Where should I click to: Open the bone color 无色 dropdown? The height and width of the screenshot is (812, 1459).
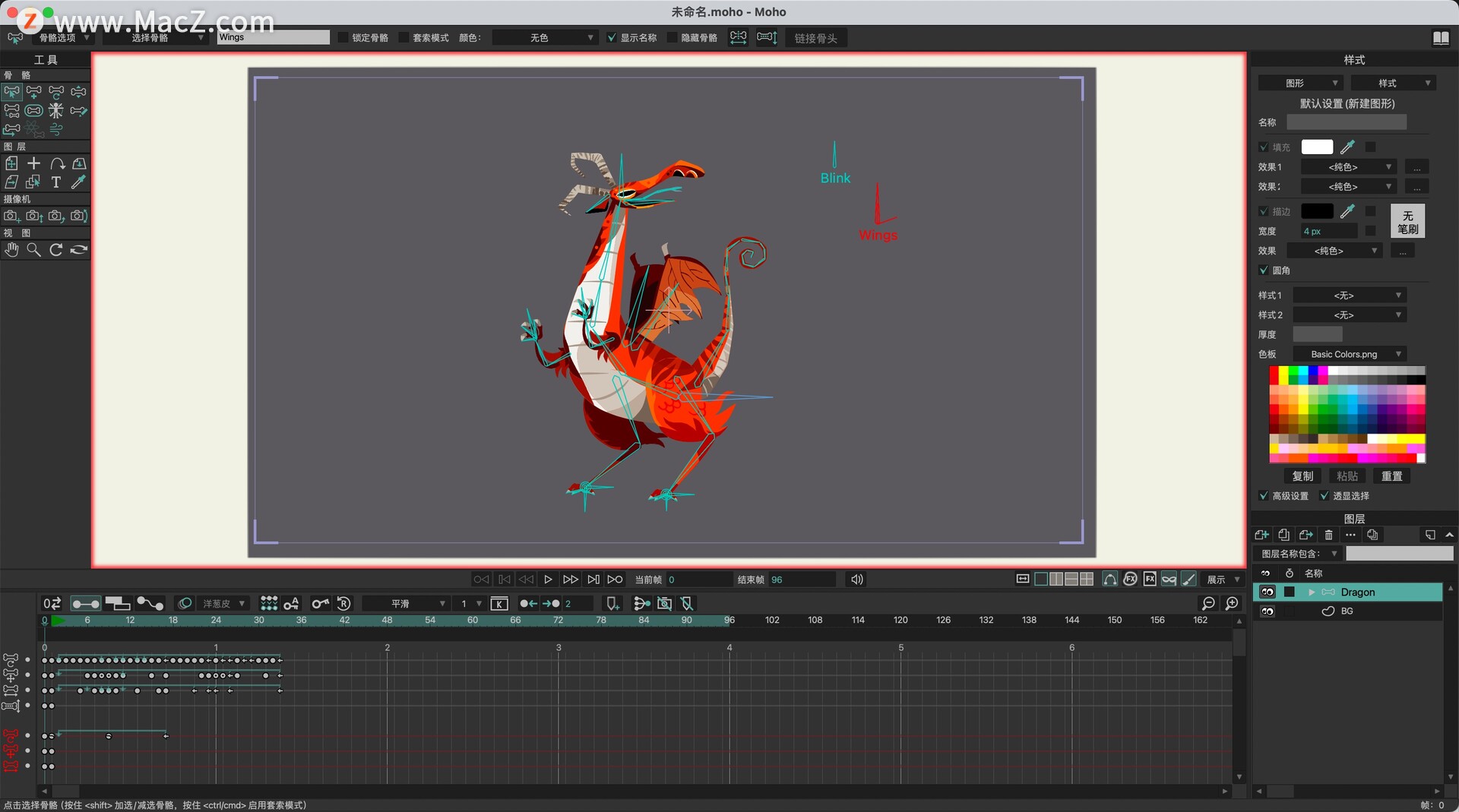coord(545,37)
